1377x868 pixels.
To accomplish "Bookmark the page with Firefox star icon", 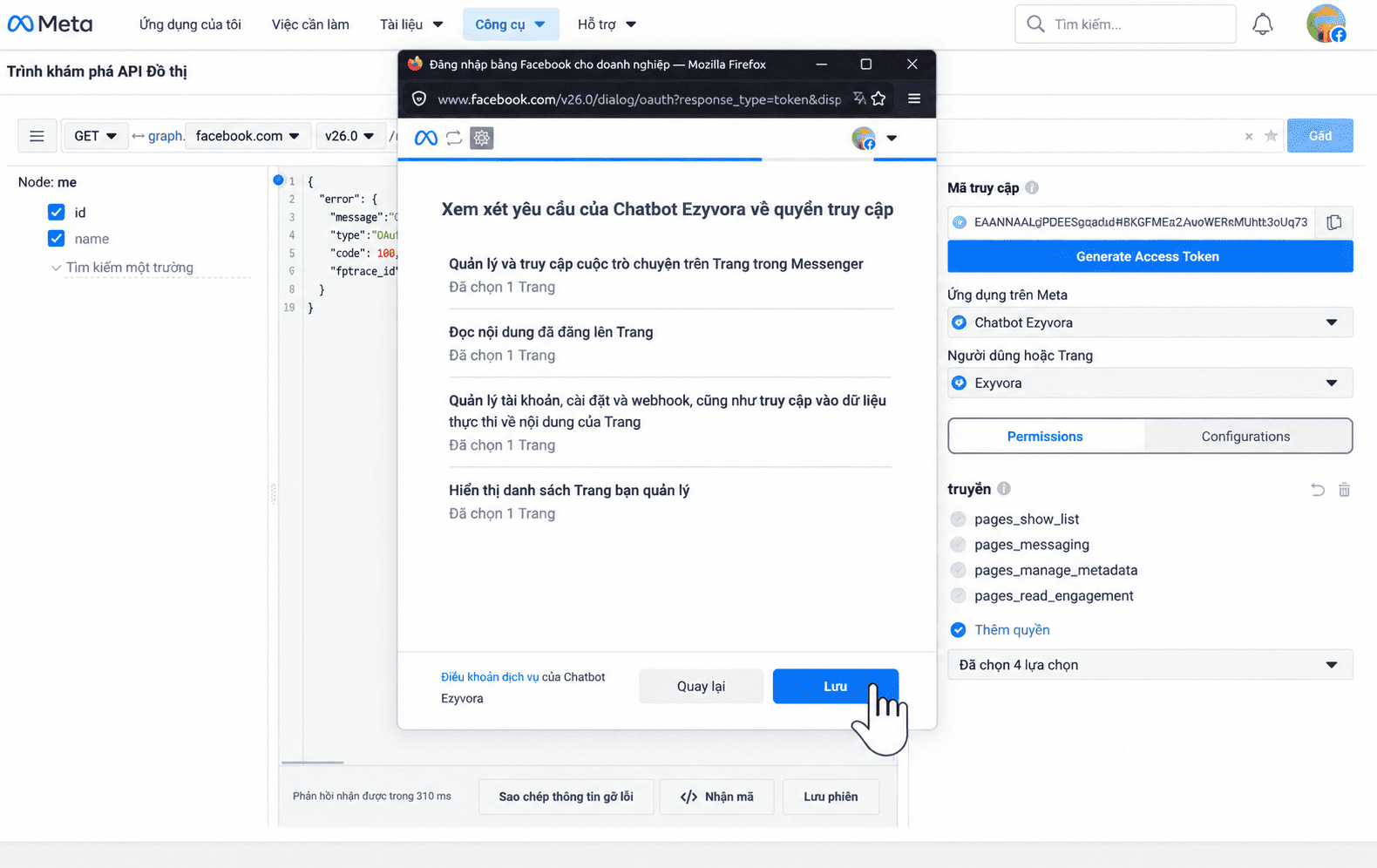I will [x=878, y=98].
